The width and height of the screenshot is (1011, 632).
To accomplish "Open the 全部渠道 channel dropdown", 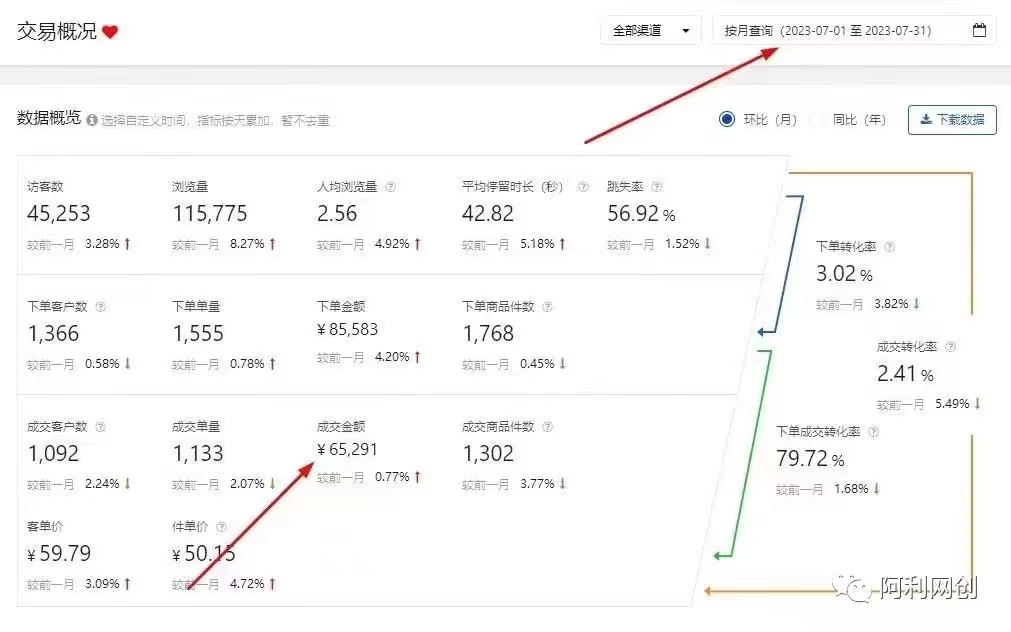I will pyautogui.click(x=651, y=30).
